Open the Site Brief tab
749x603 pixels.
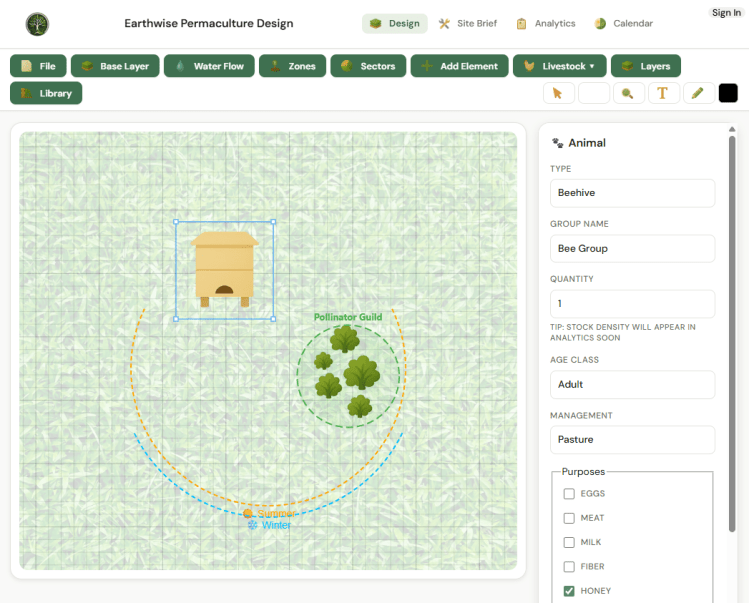click(x=467, y=23)
